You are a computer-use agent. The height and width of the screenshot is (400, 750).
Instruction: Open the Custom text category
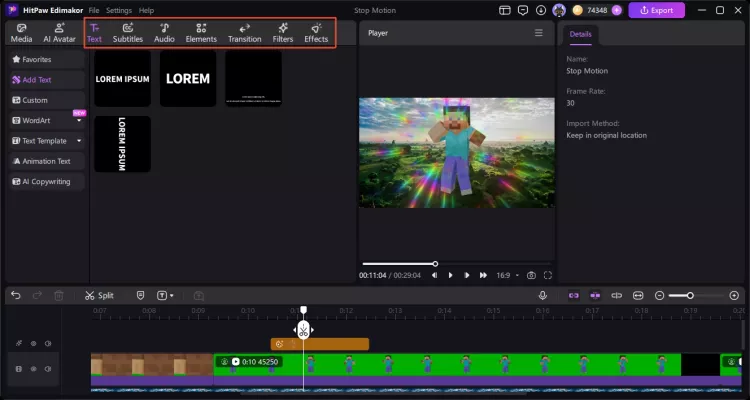click(46, 100)
